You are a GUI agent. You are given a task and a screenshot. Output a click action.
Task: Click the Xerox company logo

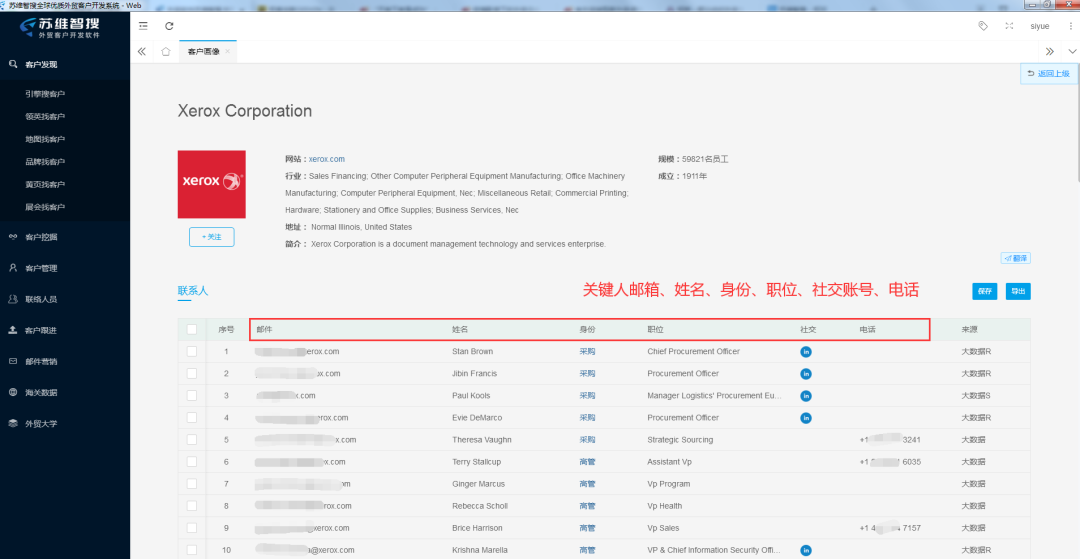211,184
